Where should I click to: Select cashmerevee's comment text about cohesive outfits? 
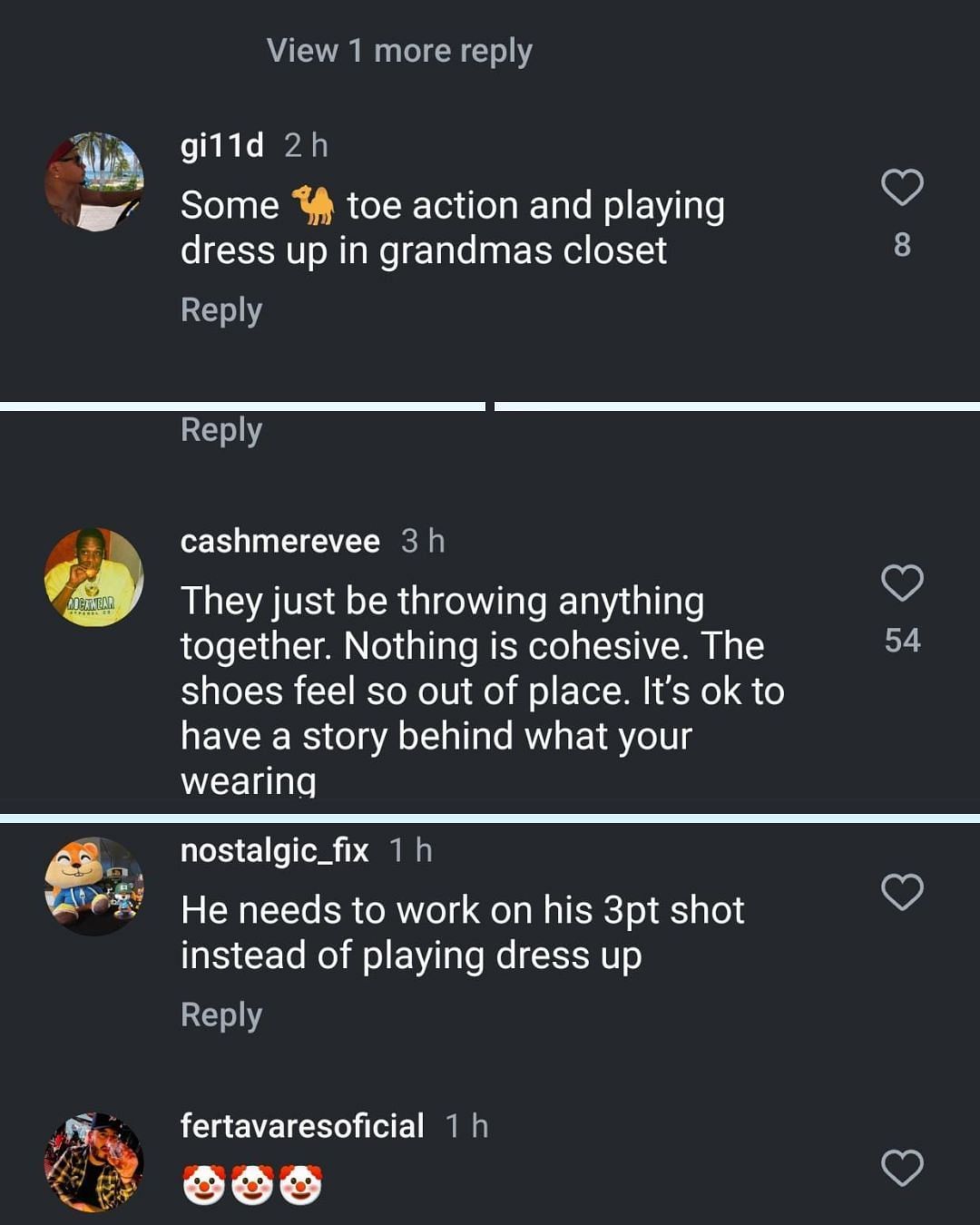coord(481,691)
